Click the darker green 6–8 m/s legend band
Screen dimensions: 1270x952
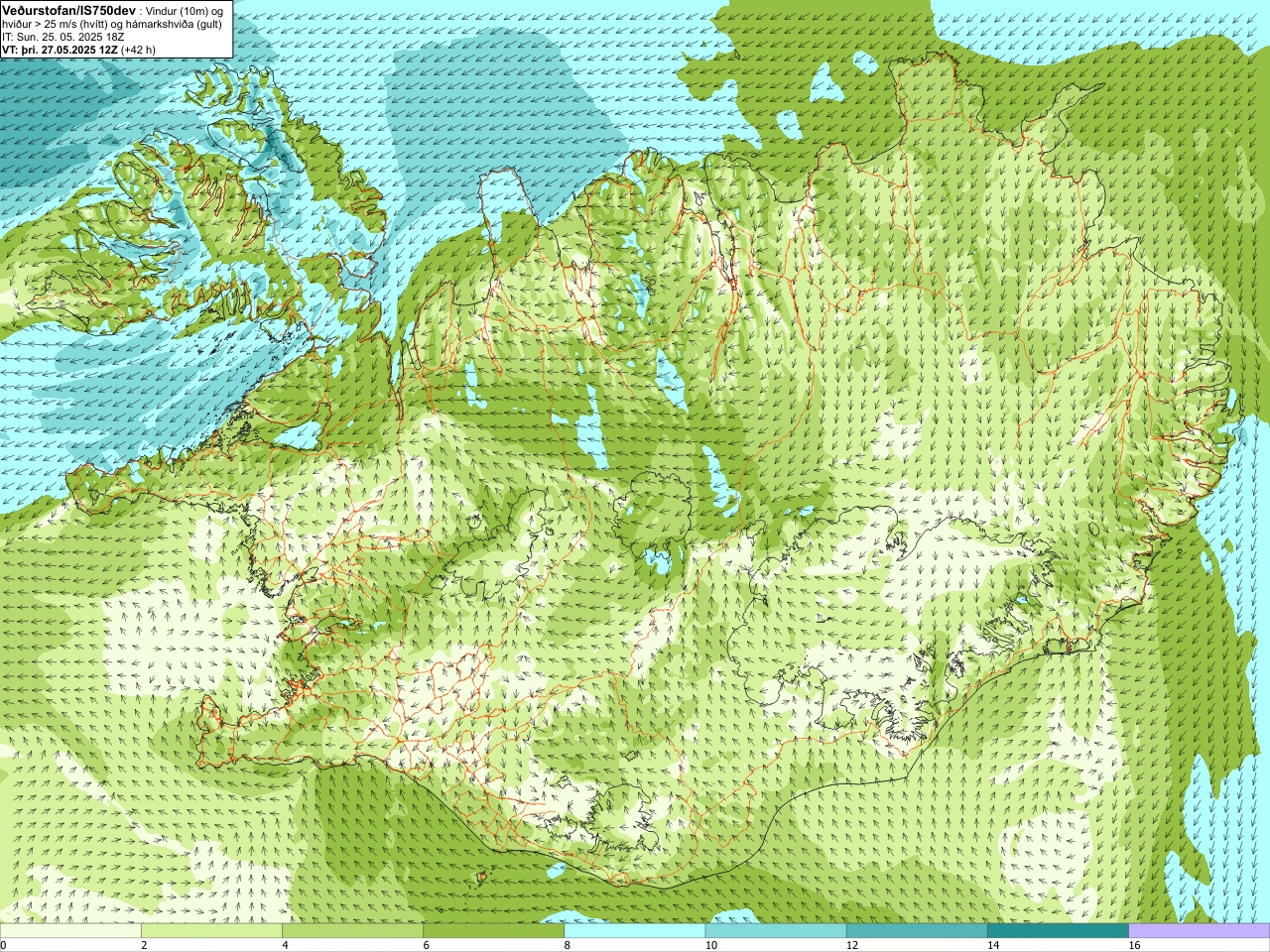(494, 931)
